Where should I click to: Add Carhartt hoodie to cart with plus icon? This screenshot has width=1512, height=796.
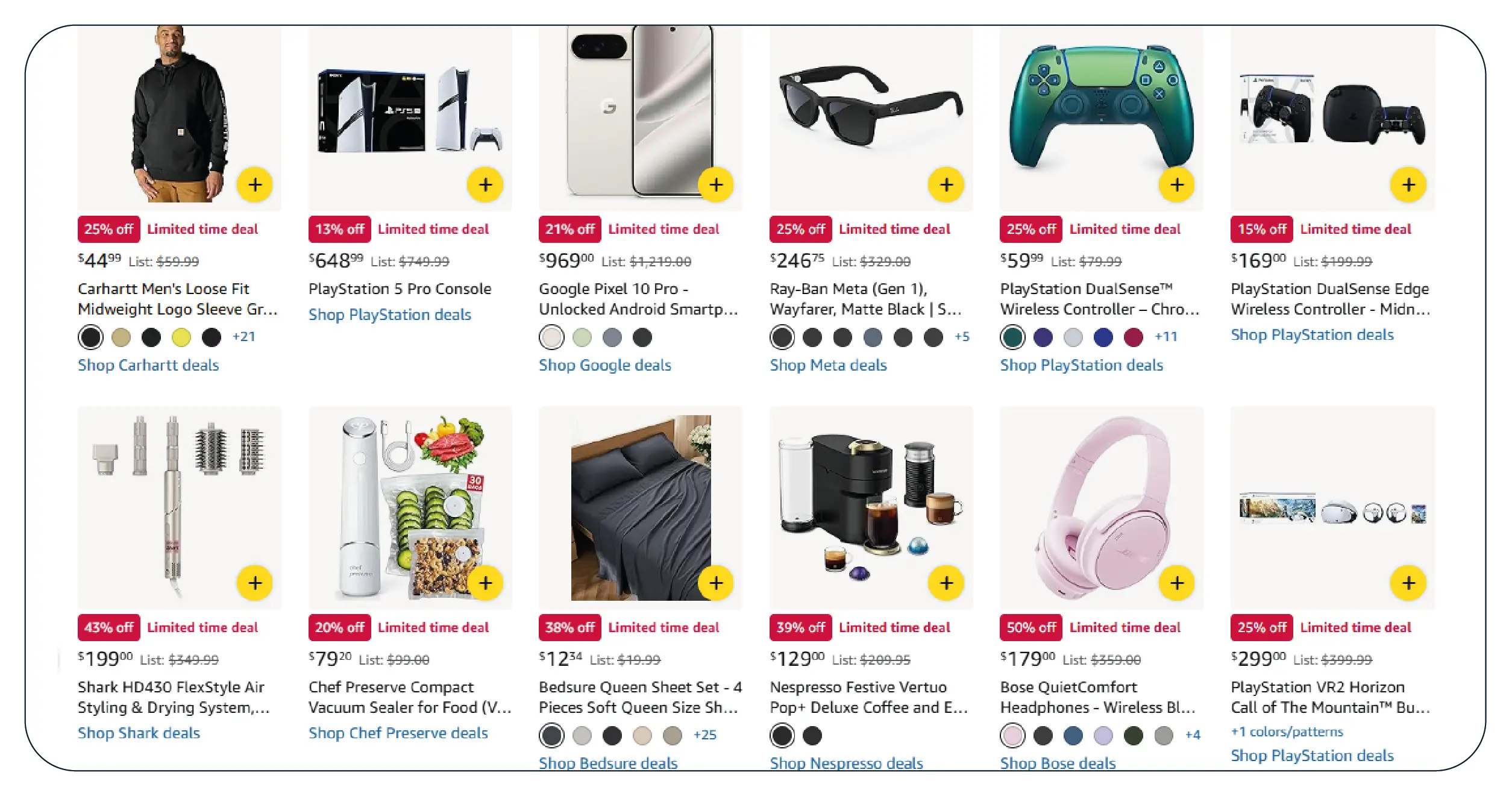click(255, 184)
